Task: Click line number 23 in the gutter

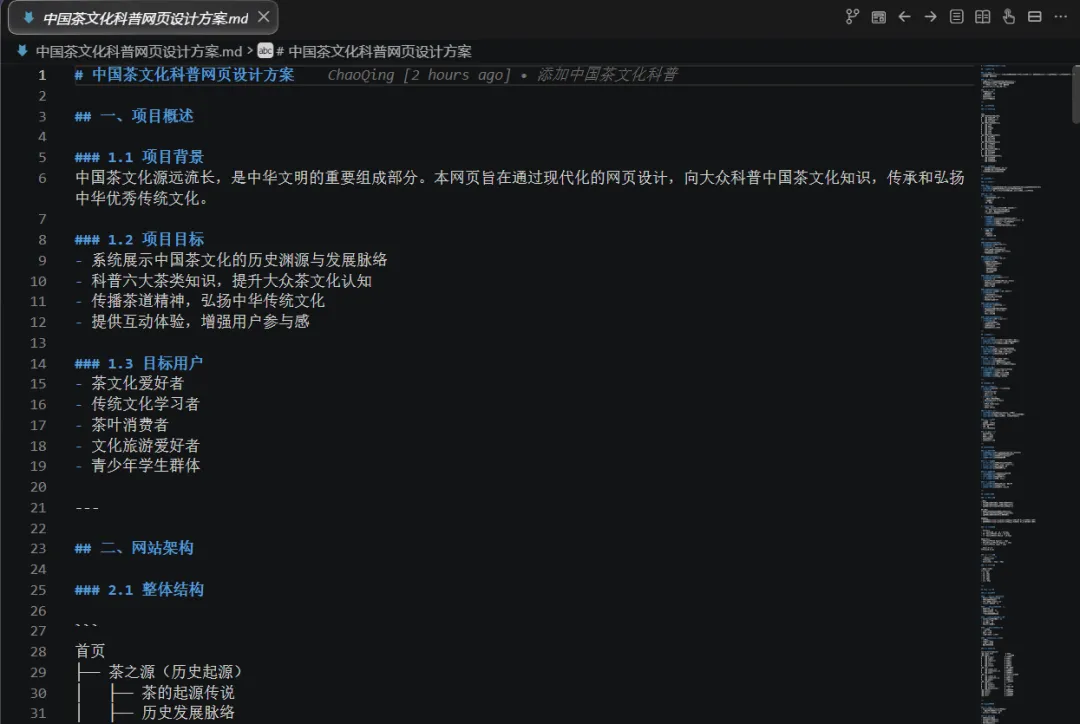Action: pyautogui.click(x=39, y=548)
